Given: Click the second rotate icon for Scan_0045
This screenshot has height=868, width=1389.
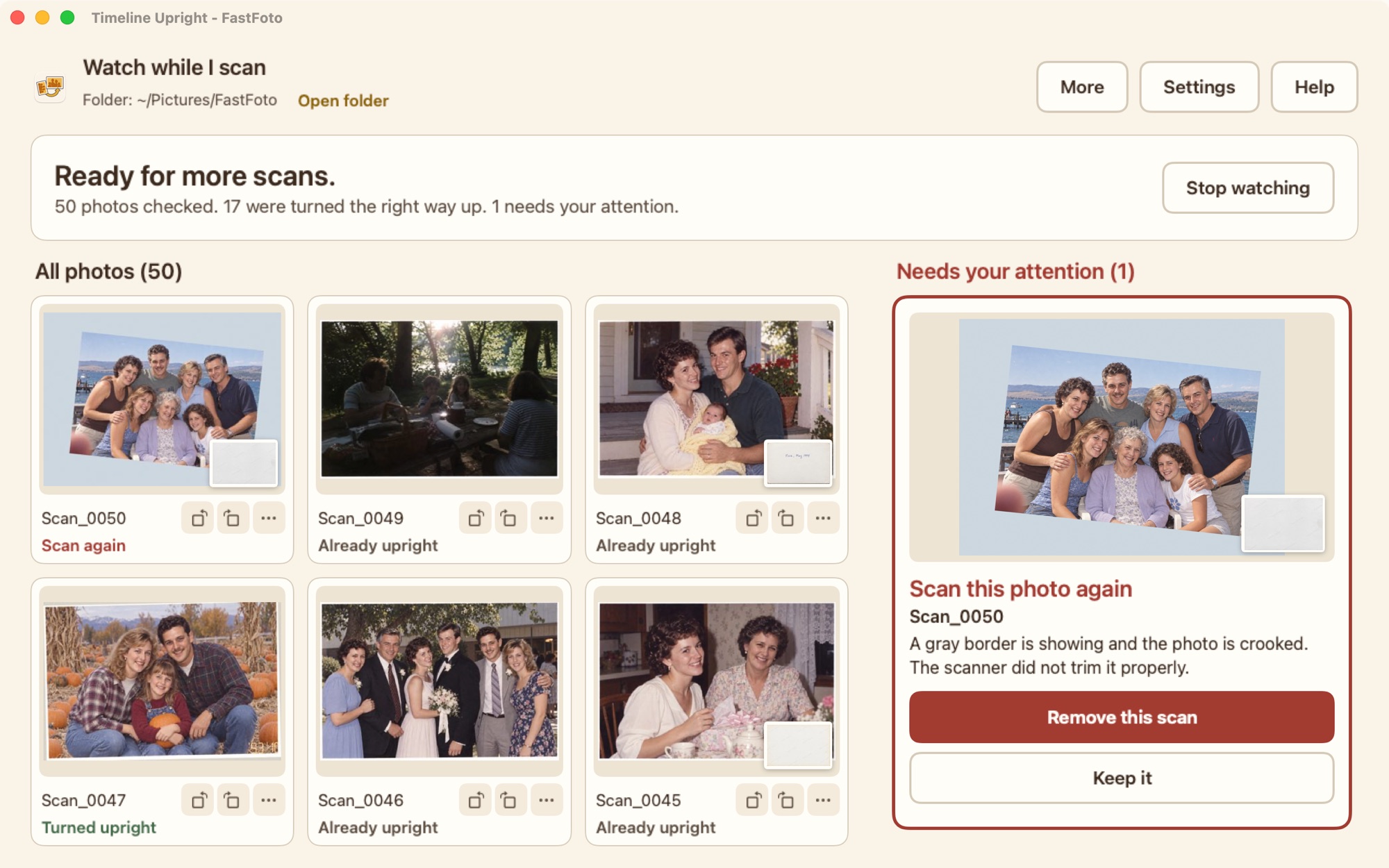Looking at the screenshot, I should pyautogui.click(x=787, y=800).
